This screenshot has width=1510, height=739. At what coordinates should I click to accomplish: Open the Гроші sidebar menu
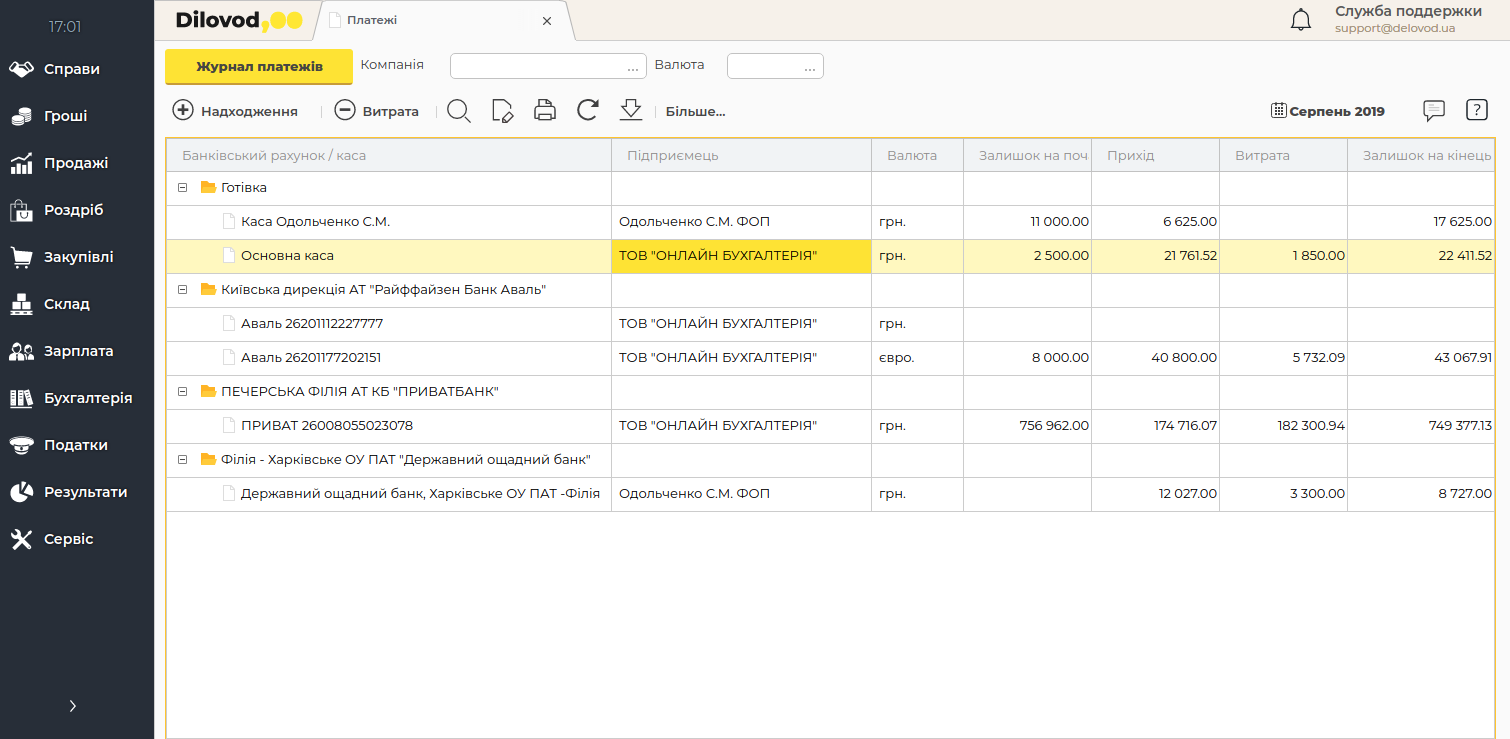(x=65, y=116)
